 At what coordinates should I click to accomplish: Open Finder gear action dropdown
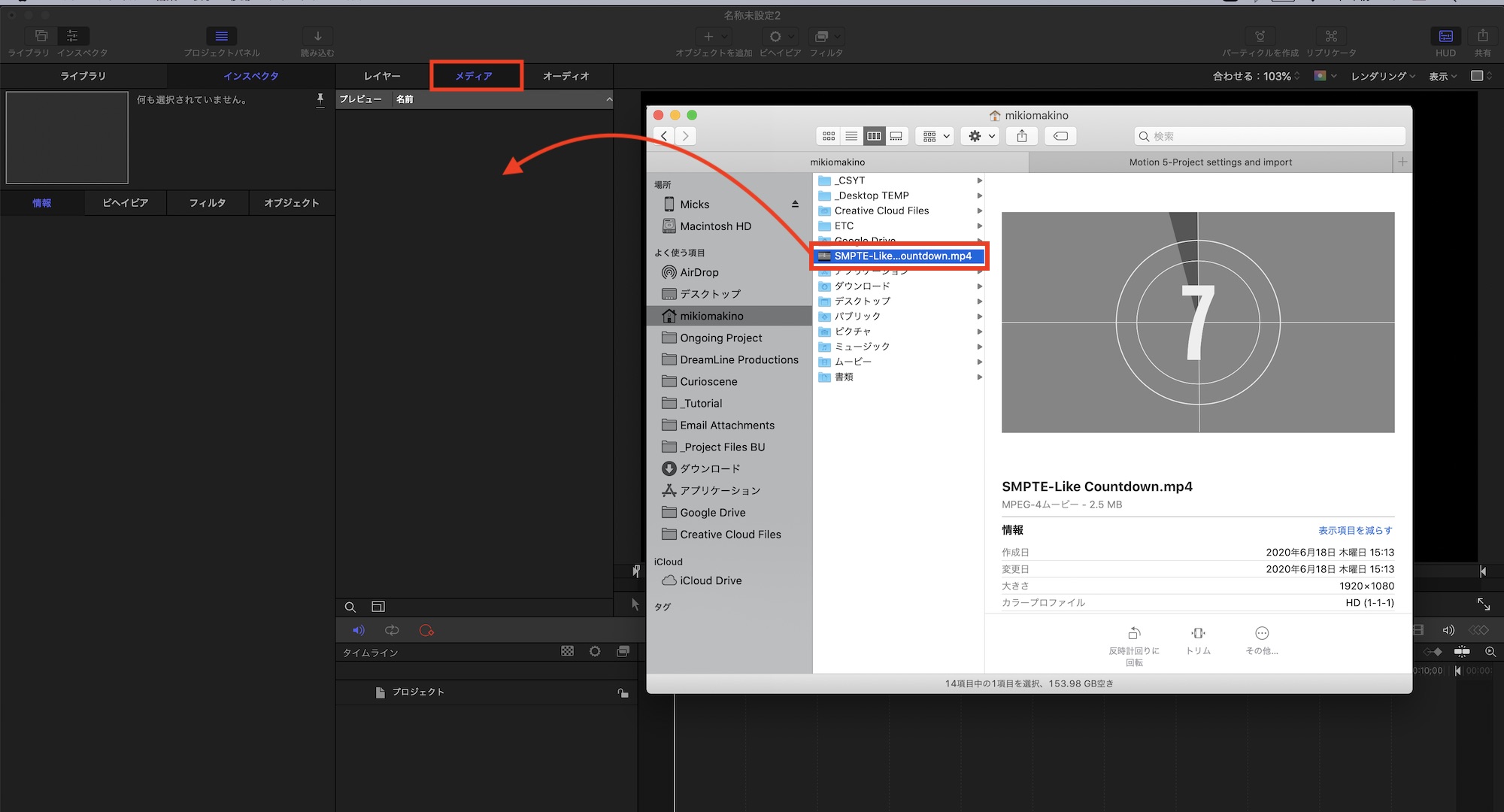click(981, 136)
